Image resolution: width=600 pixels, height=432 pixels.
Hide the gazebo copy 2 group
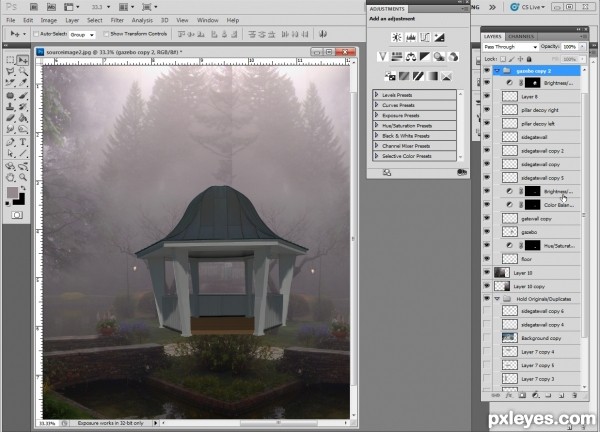click(487, 71)
